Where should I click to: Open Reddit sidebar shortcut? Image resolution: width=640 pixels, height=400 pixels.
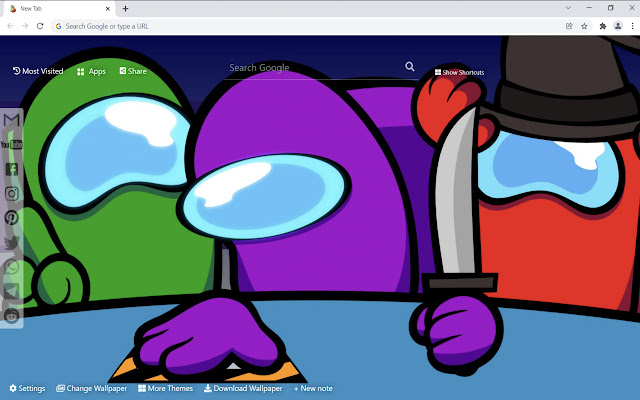(x=11, y=315)
